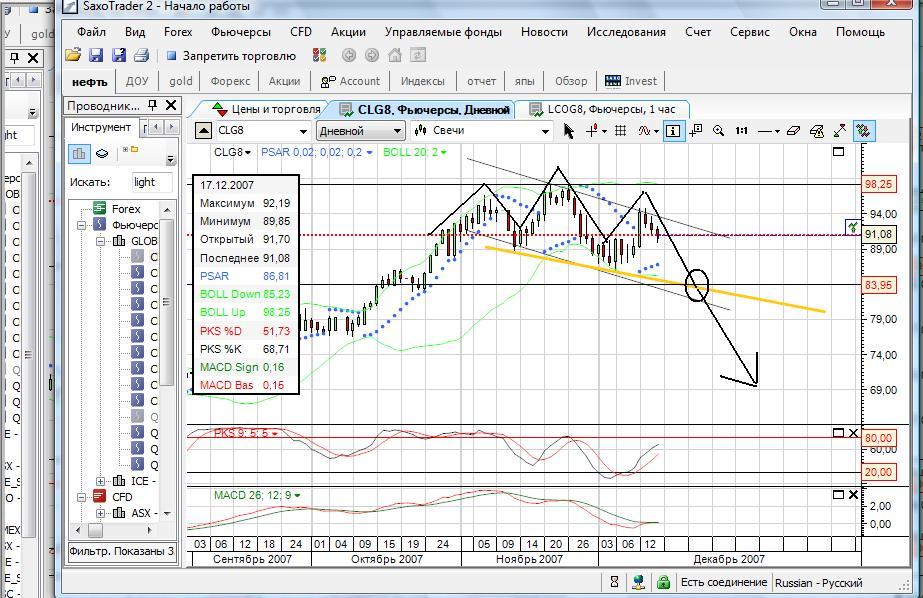Close the PKS indicator panel
Viewport: 923px width, 598px height.
tap(854, 433)
